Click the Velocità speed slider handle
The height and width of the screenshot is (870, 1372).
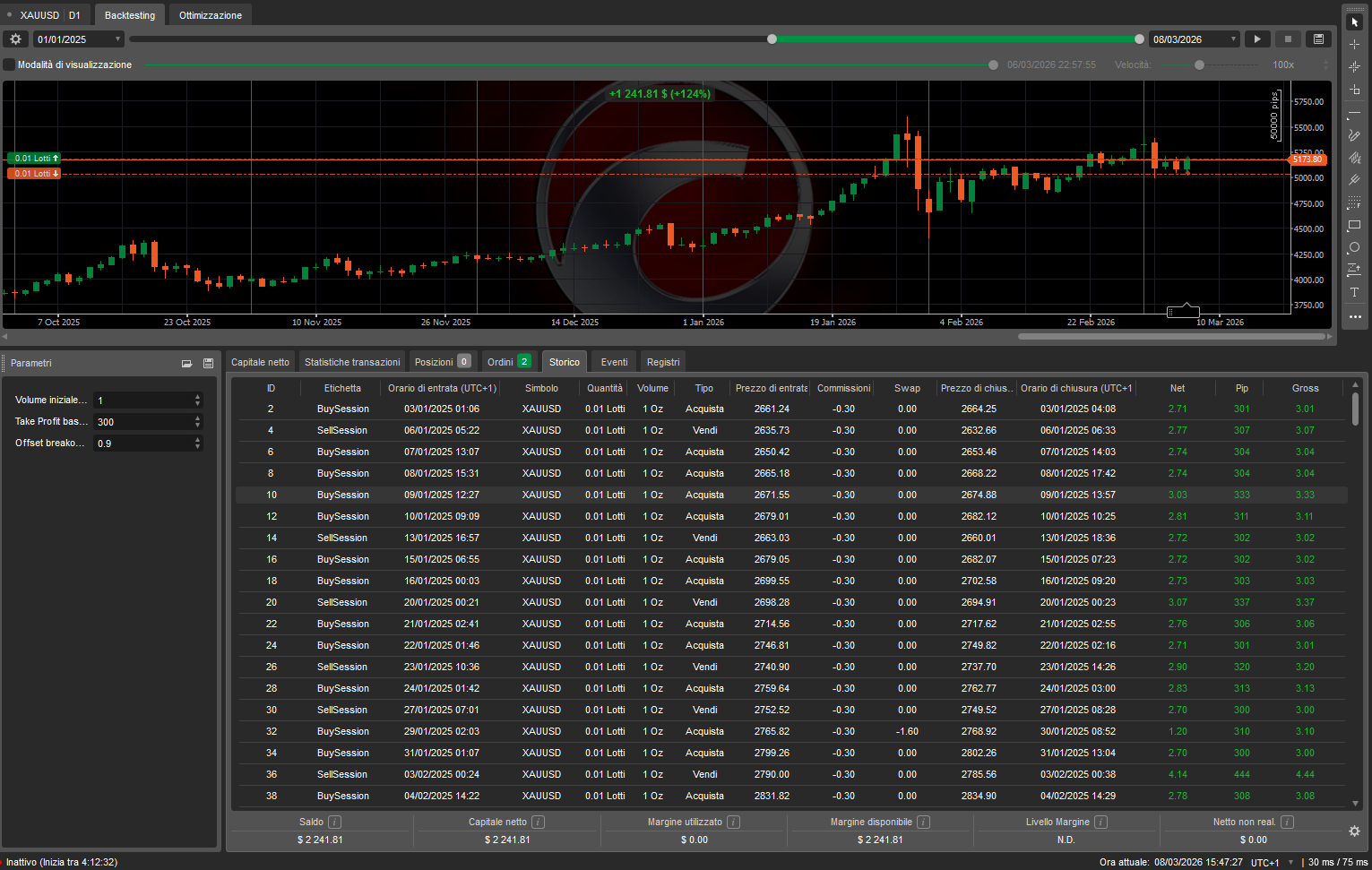(1199, 65)
